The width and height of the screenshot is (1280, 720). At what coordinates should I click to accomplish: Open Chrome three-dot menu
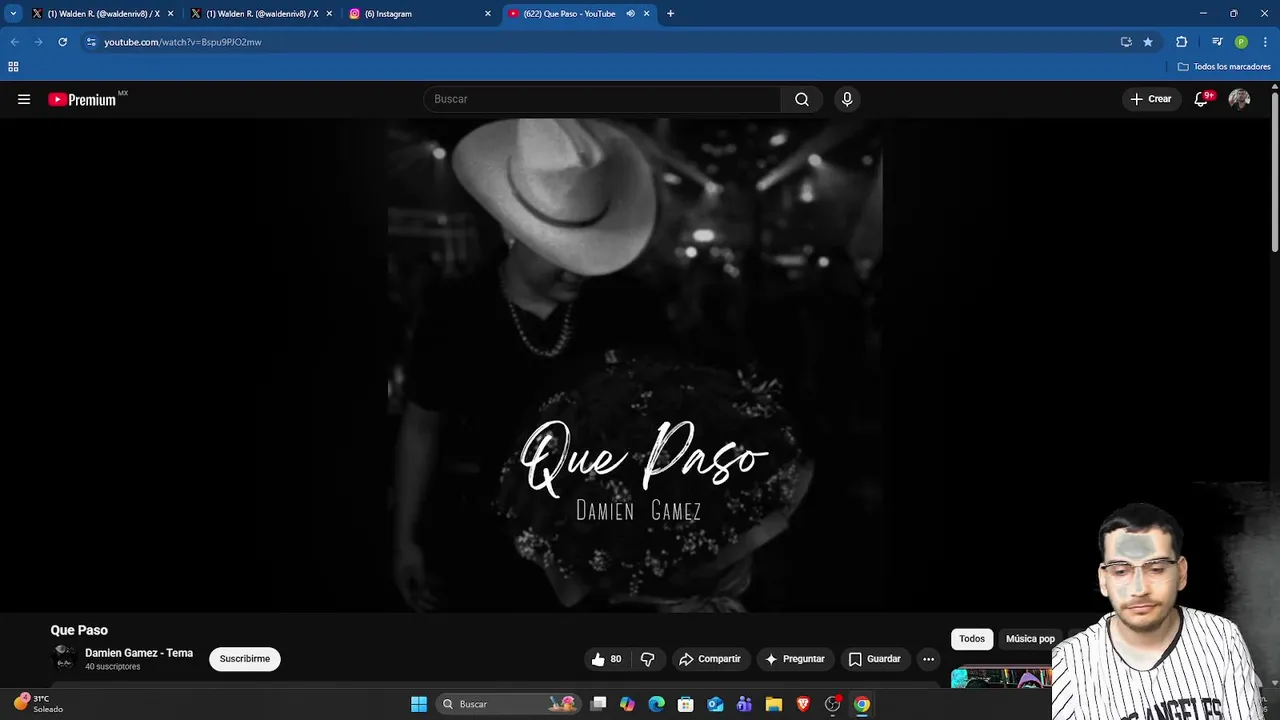pos(1265,42)
